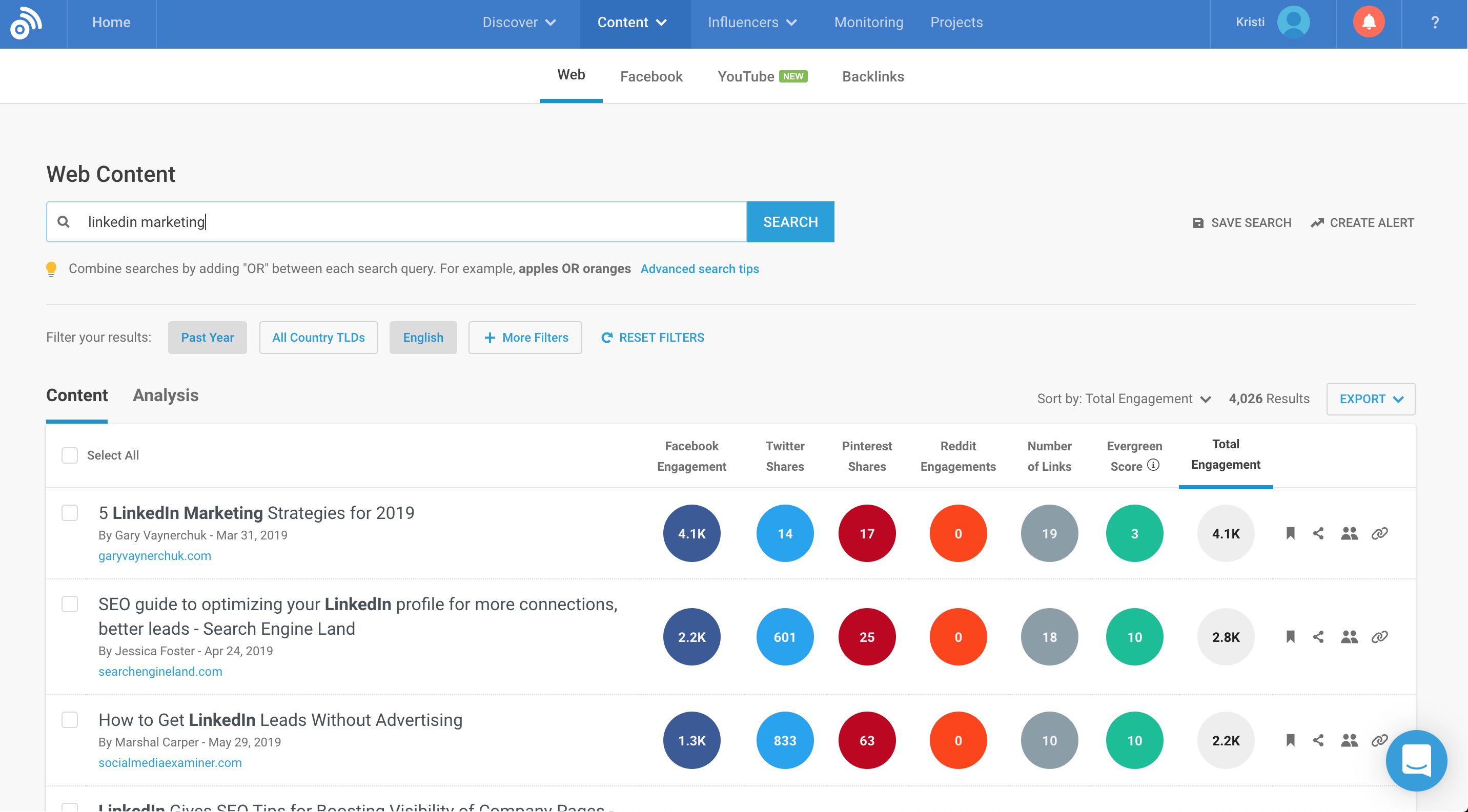
Task: Open Projects in top navigation
Action: pos(956,22)
